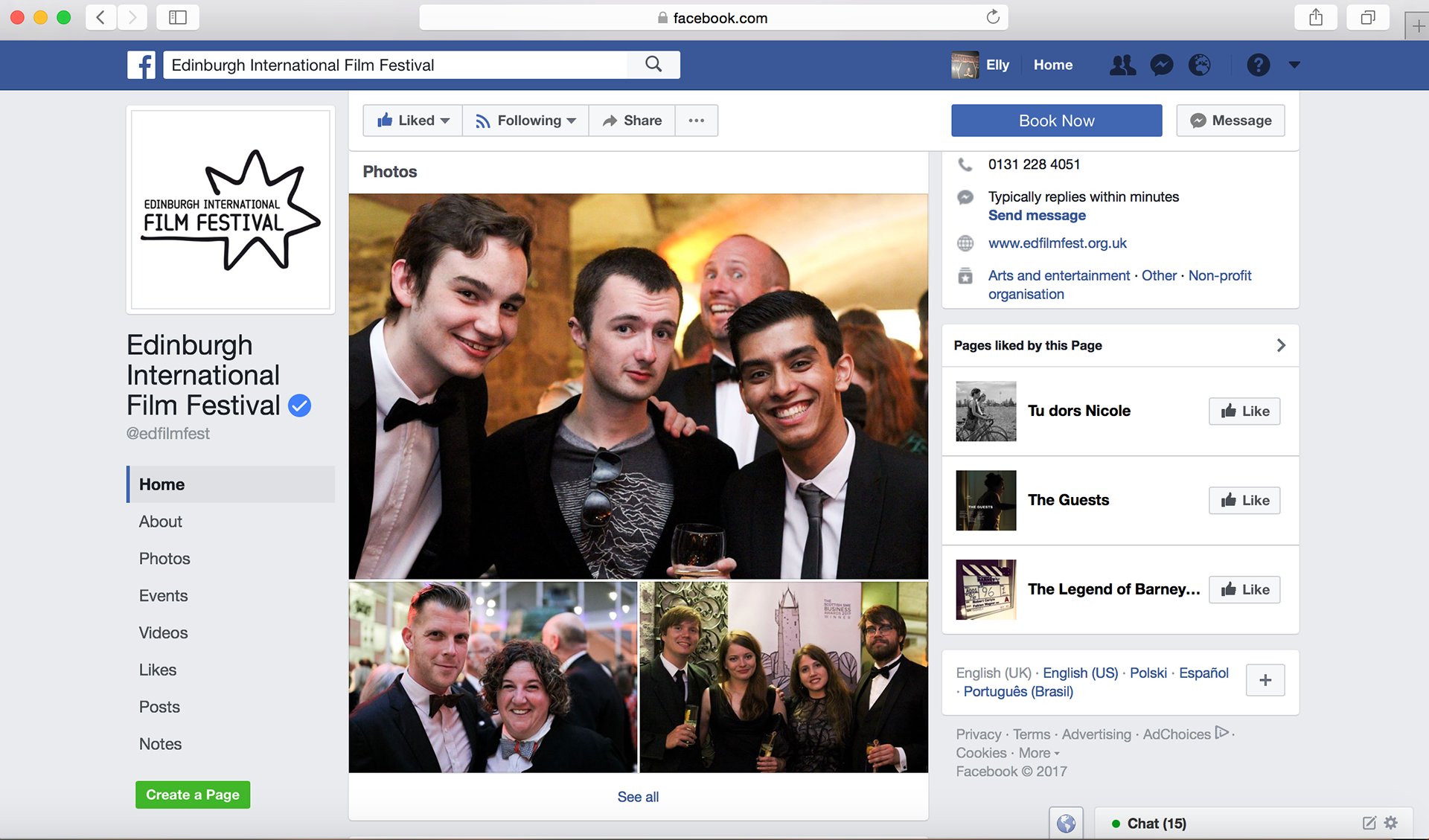Open the About section in sidebar
Screen dimensions: 1429x840
pos(160,522)
